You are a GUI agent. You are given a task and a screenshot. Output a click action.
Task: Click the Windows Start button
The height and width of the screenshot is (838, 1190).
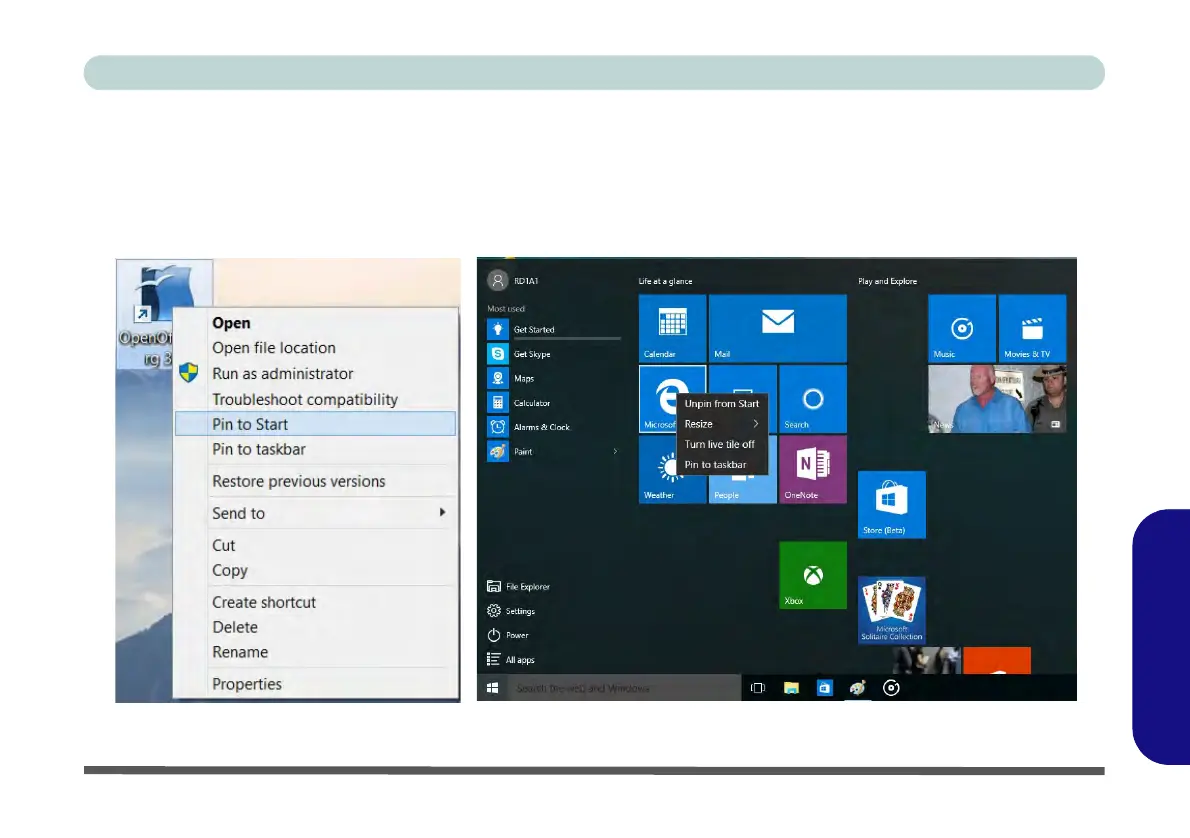pos(493,688)
